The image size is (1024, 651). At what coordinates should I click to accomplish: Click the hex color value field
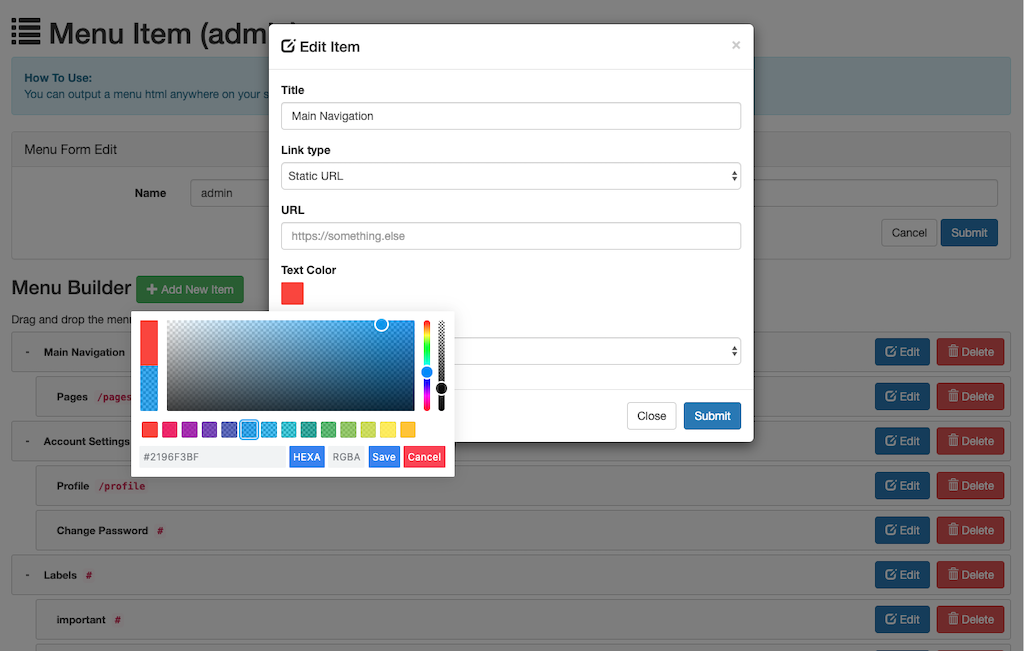point(212,457)
